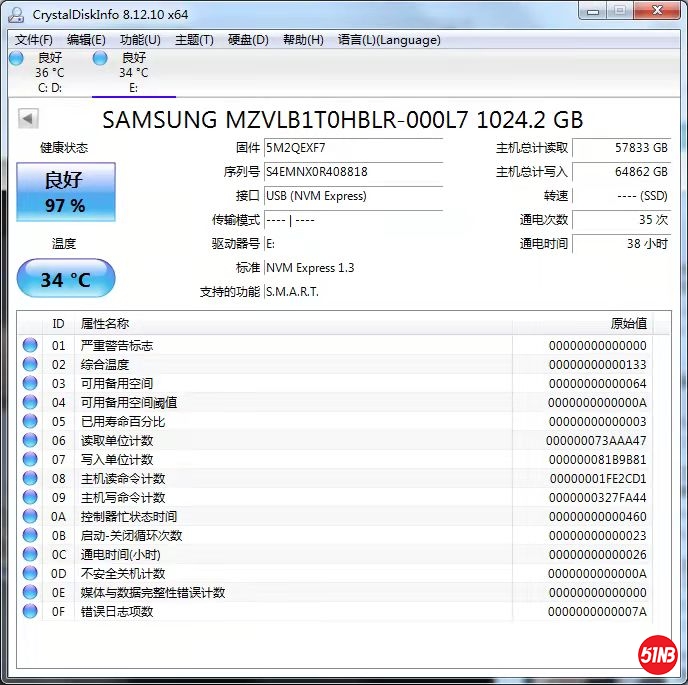The width and height of the screenshot is (688, 685).
Task: Select the 综合温度 attribute name
Action: pos(104,364)
